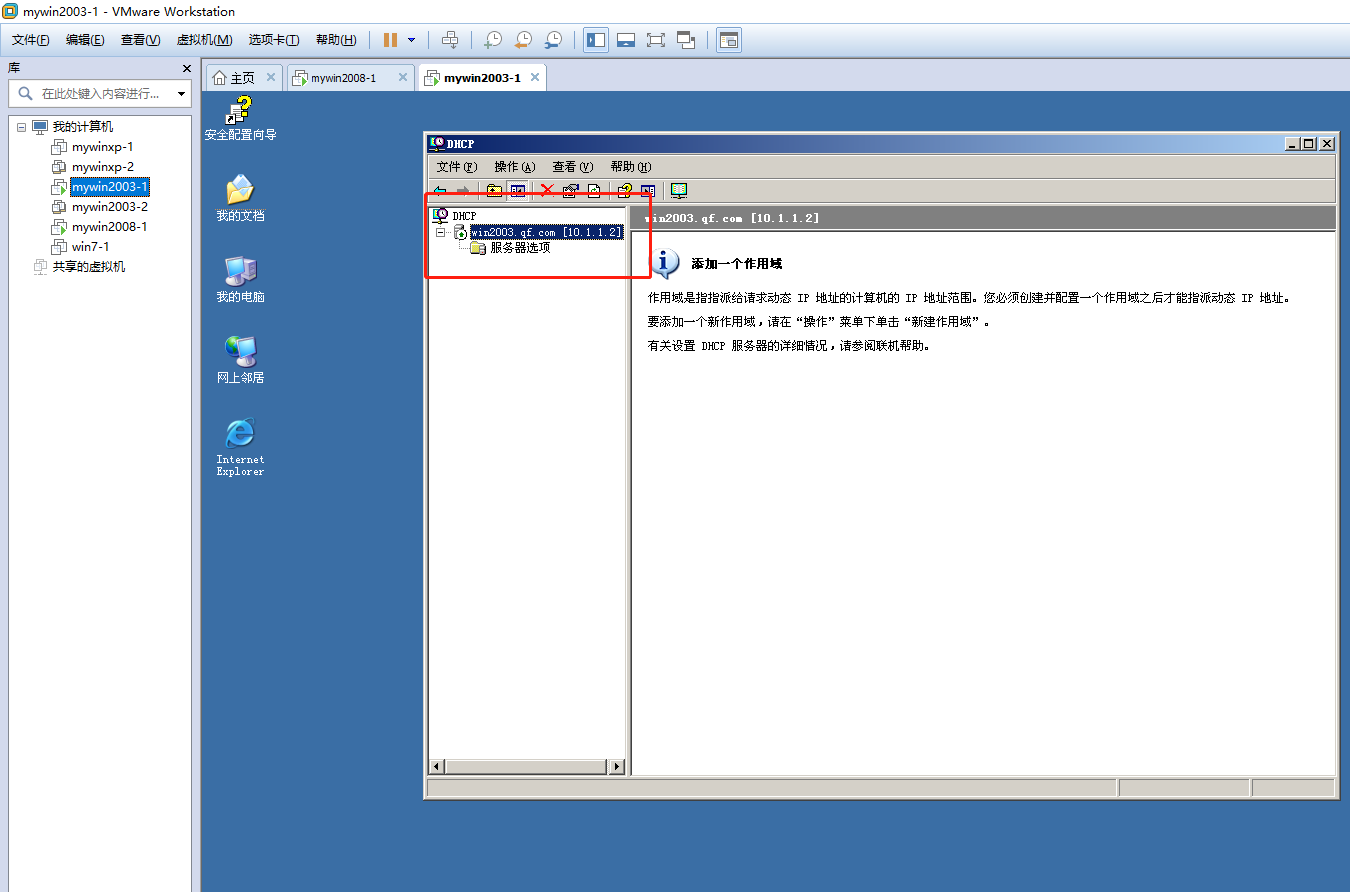
Task: Close the mywin2008-1 tab
Action: [403, 77]
